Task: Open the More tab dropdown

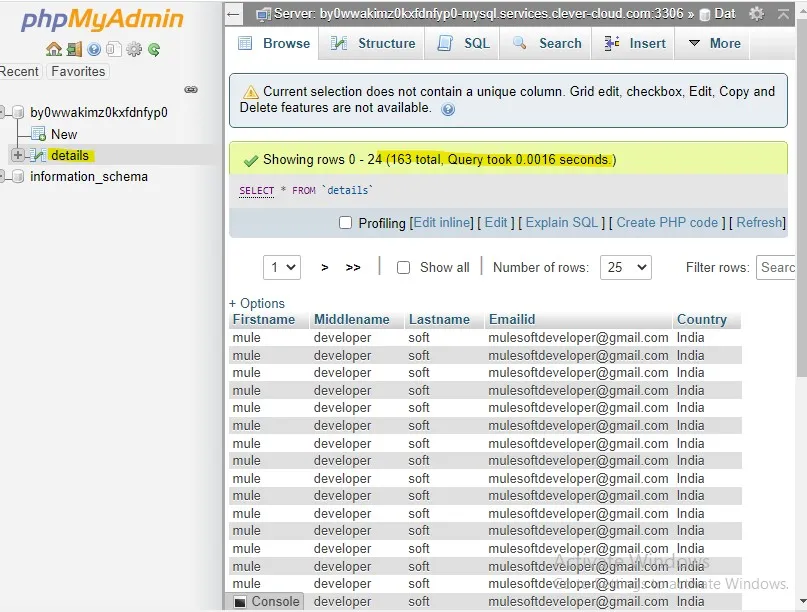Action: point(714,43)
